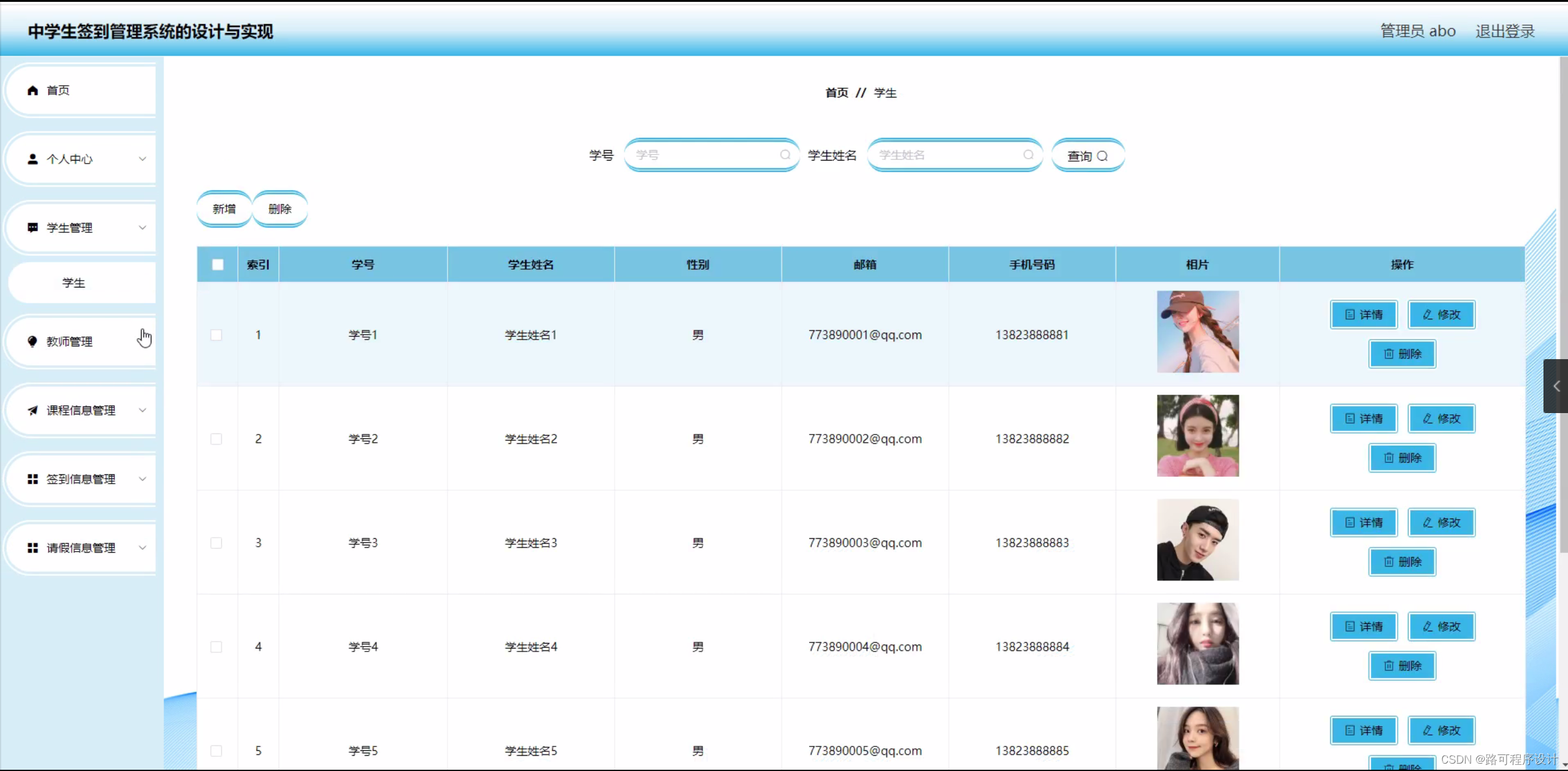Screen dimensions: 1568x771
Task: Check the checkbox for row 学号3
Action: tap(216, 543)
